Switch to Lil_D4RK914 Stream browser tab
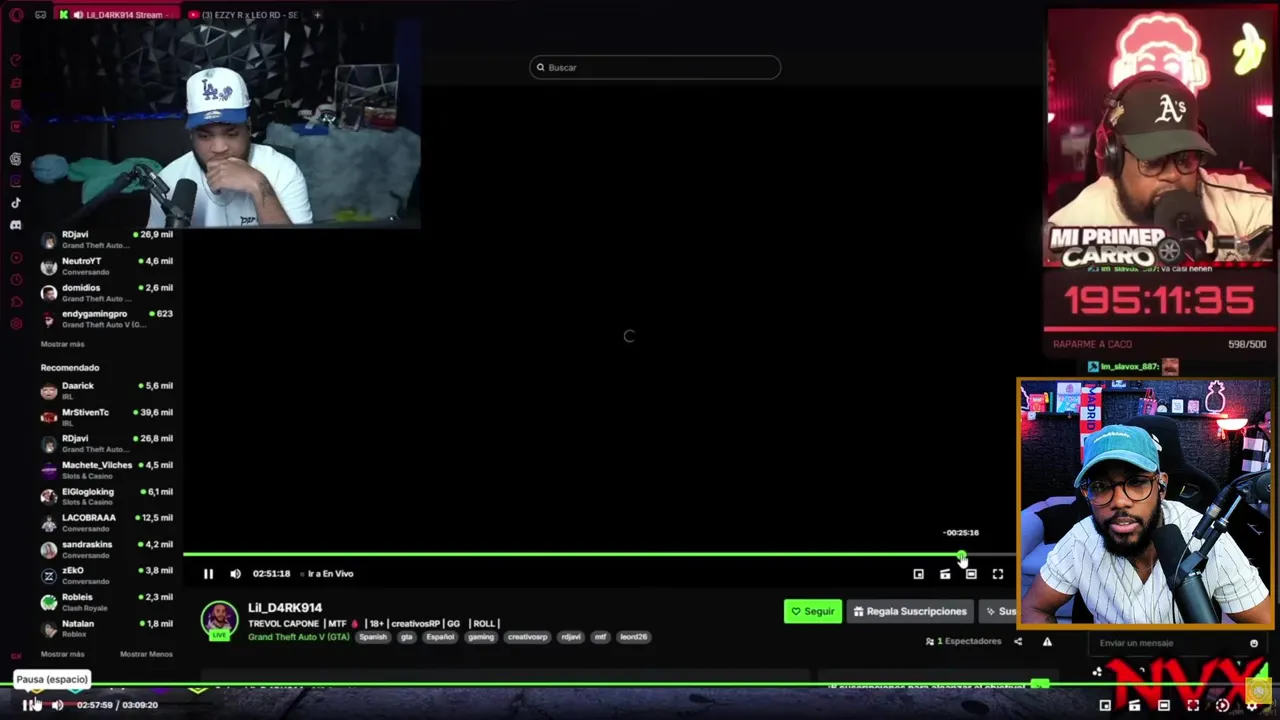1280x720 pixels. coord(117,15)
